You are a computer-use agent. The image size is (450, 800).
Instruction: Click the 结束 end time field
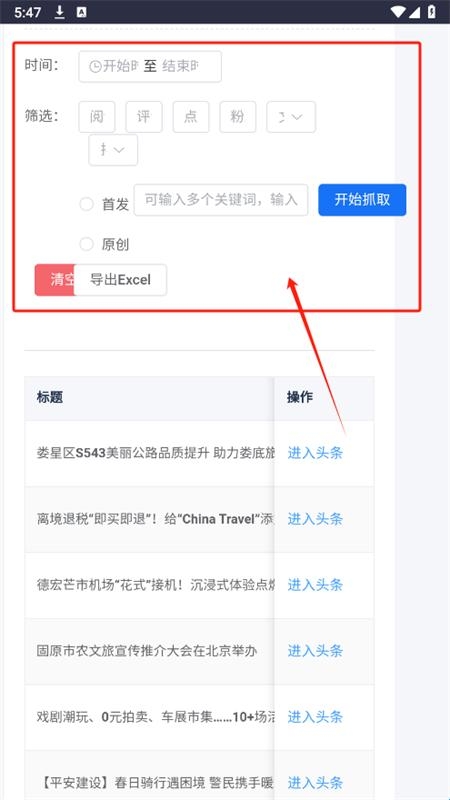click(x=181, y=66)
